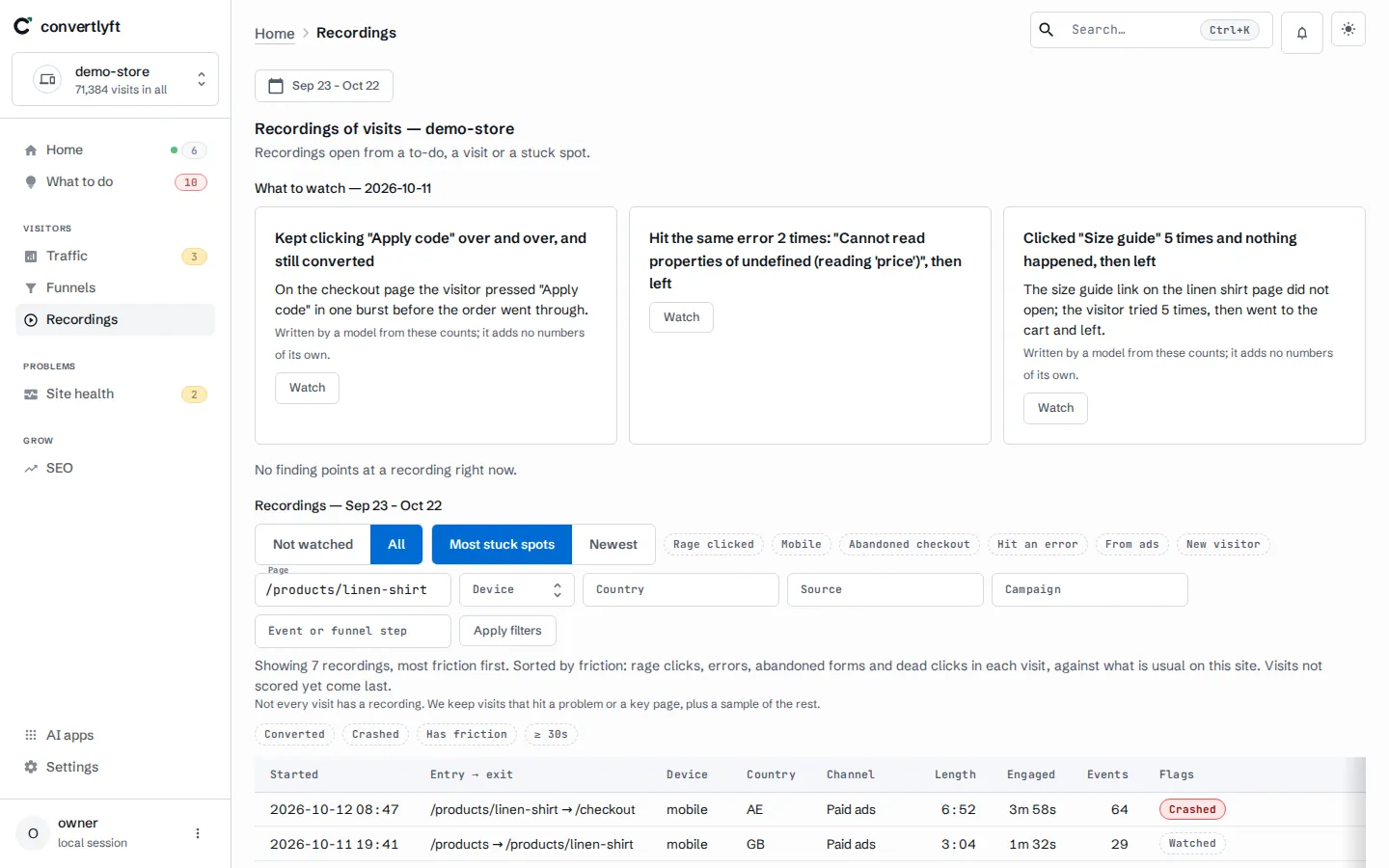The width and height of the screenshot is (1389, 868).
Task: Click the Country filter field
Action: pyautogui.click(x=681, y=590)
